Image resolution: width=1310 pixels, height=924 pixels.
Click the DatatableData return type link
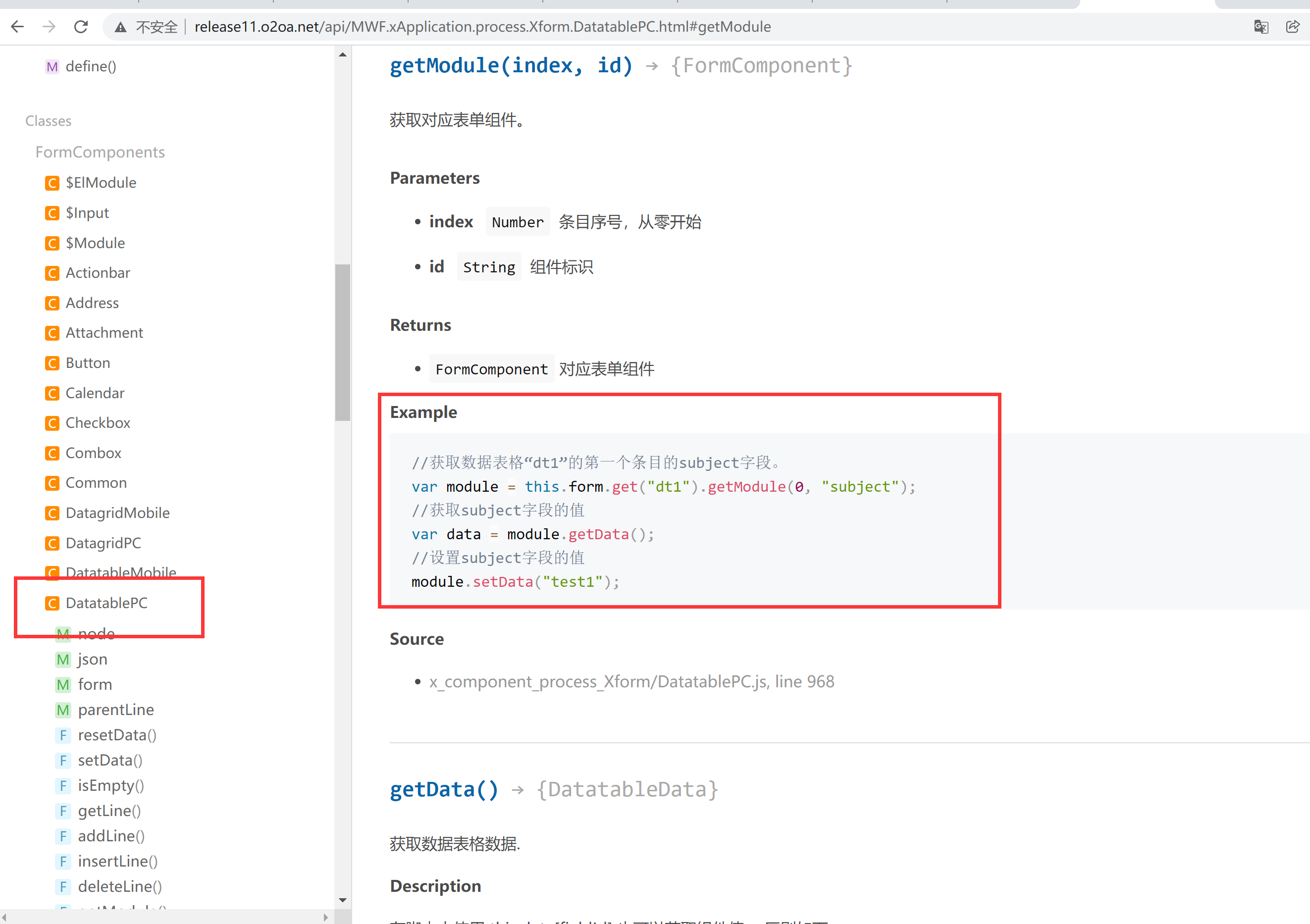coord(627,789)
